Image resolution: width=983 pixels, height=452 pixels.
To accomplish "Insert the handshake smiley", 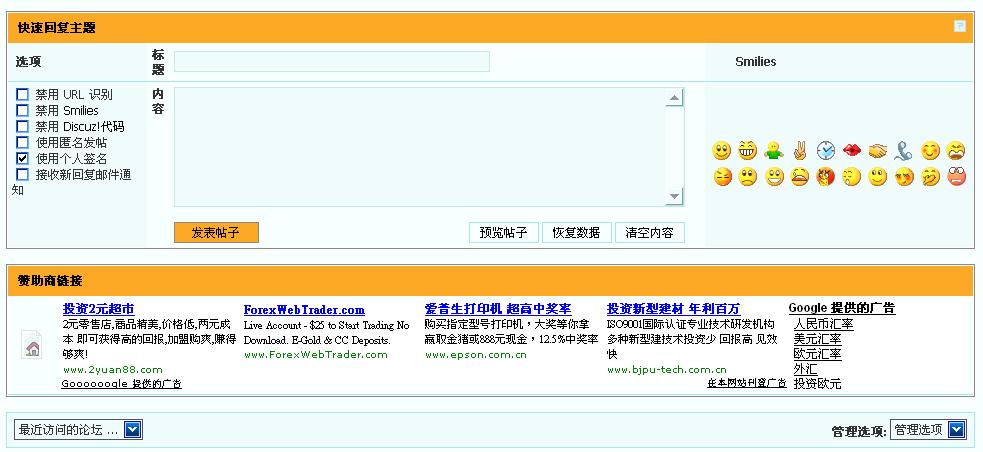I will [x=878, y=150].
